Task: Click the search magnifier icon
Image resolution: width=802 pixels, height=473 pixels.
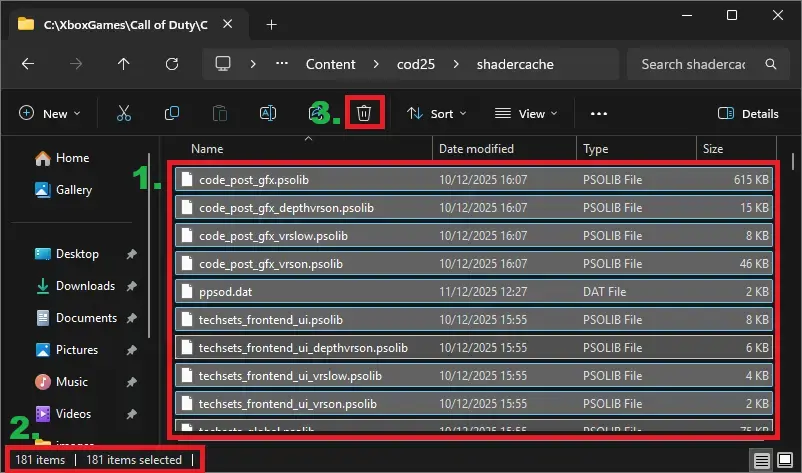Action: [771, 64]
